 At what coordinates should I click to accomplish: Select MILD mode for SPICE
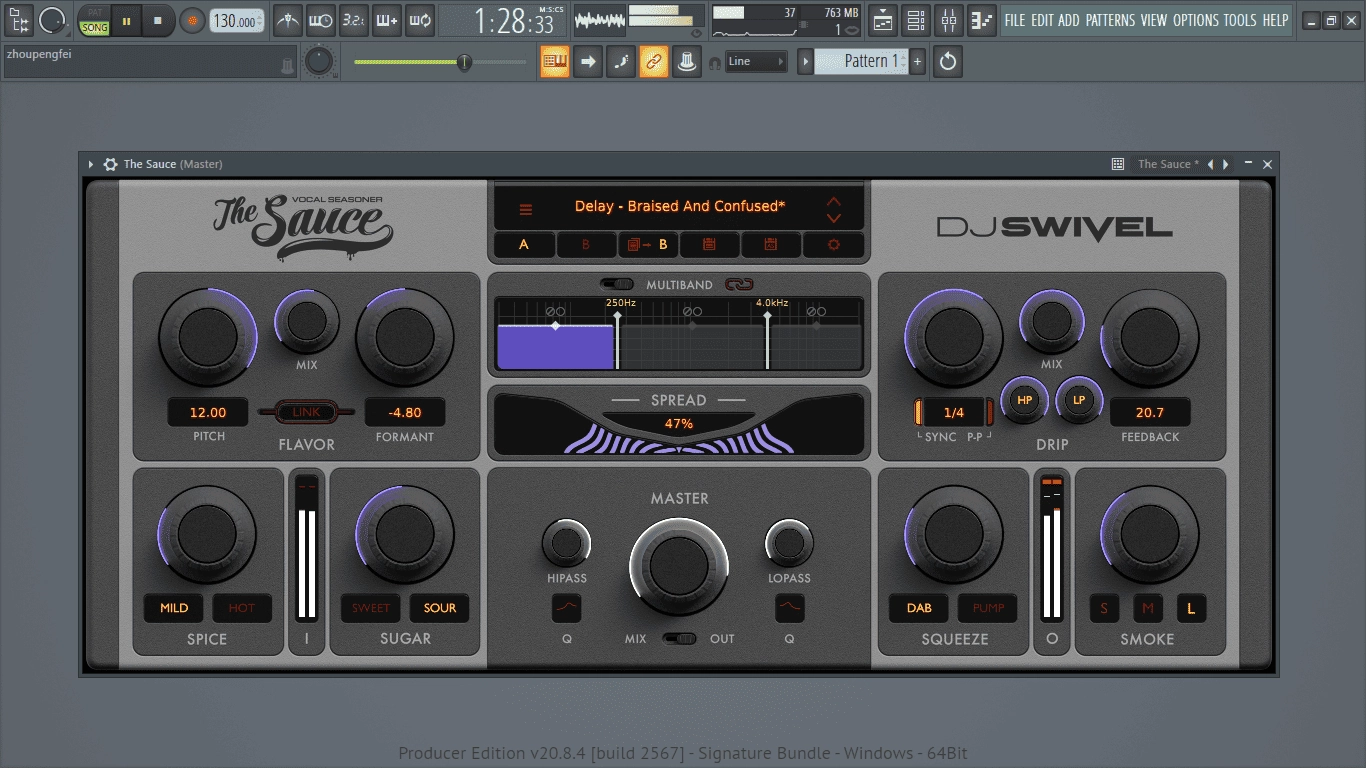point(174,608)
